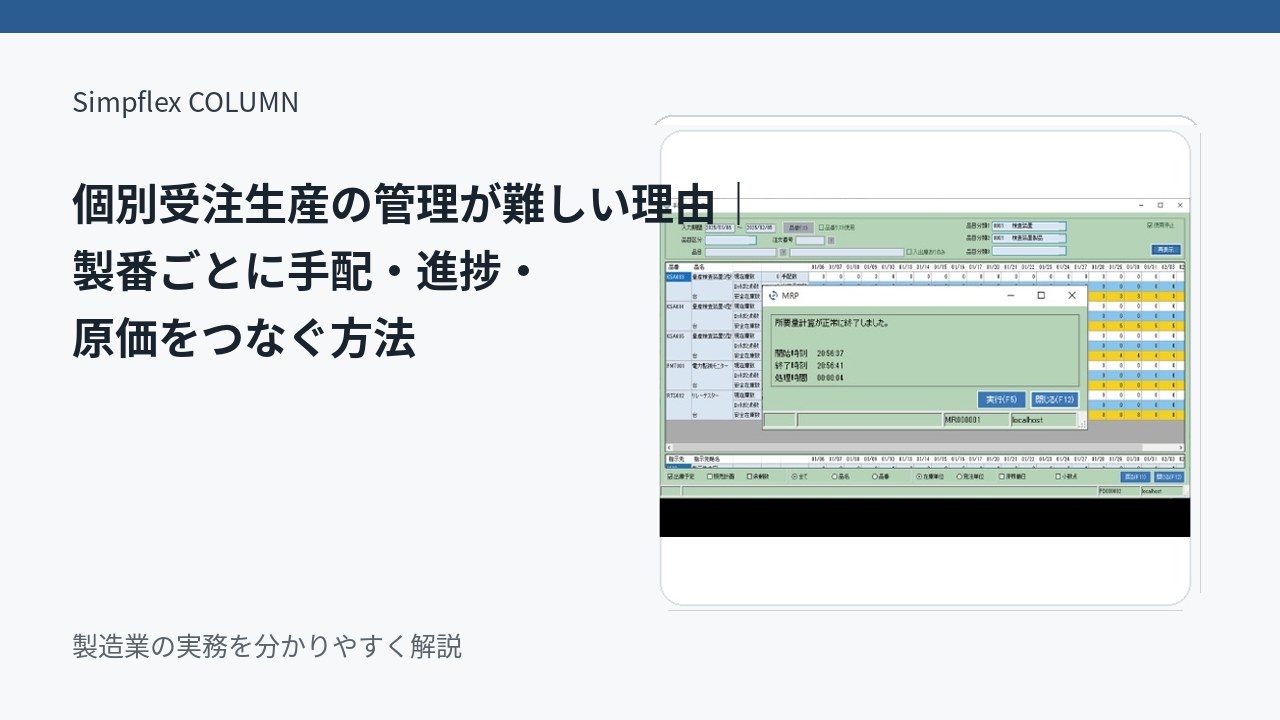Click the empty 品目分類3 field
The image size is (1280, 720).
pos(1029,251)
